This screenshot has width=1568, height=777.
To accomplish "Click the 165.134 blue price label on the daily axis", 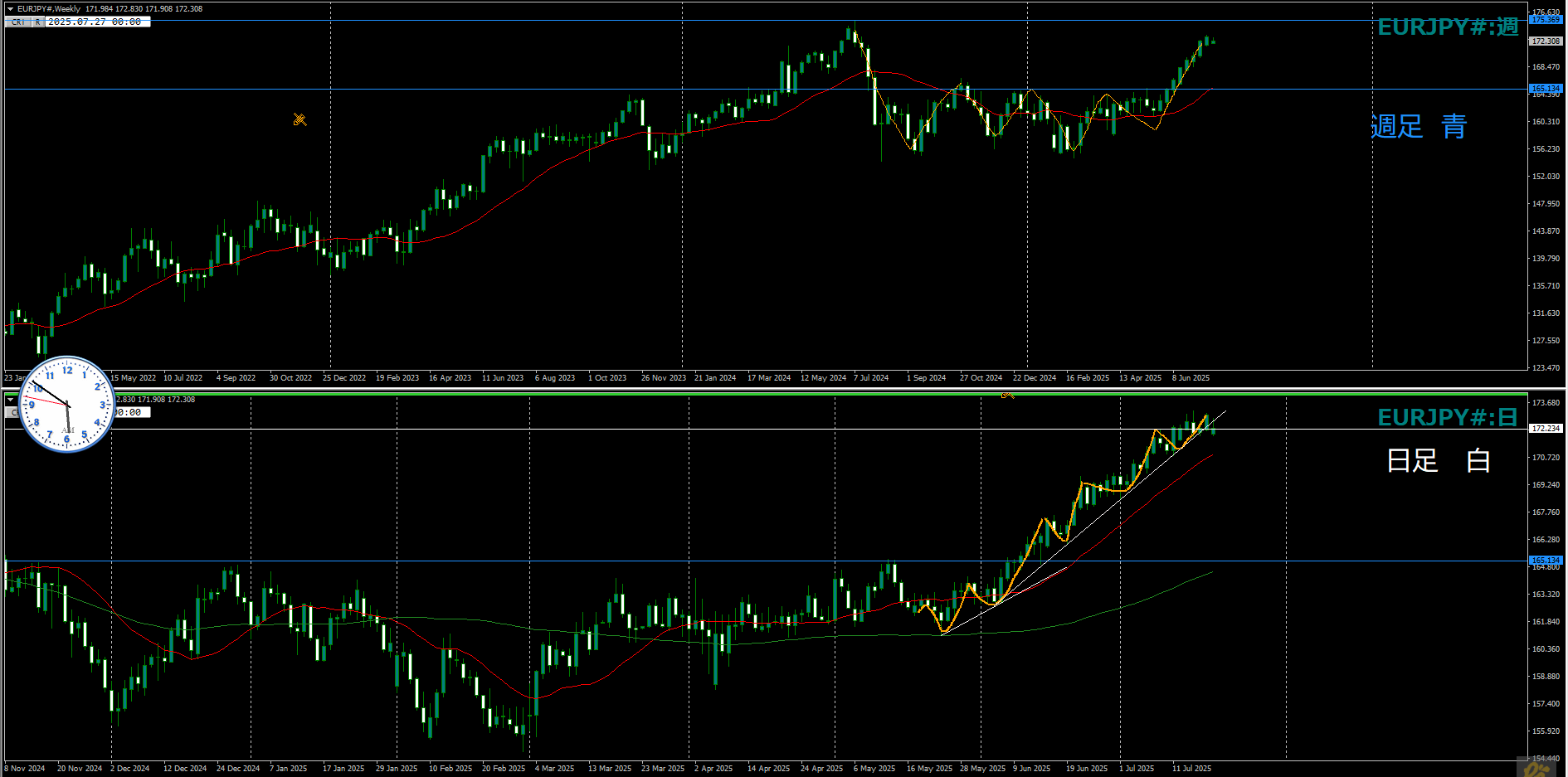I will pos(1546,561).
